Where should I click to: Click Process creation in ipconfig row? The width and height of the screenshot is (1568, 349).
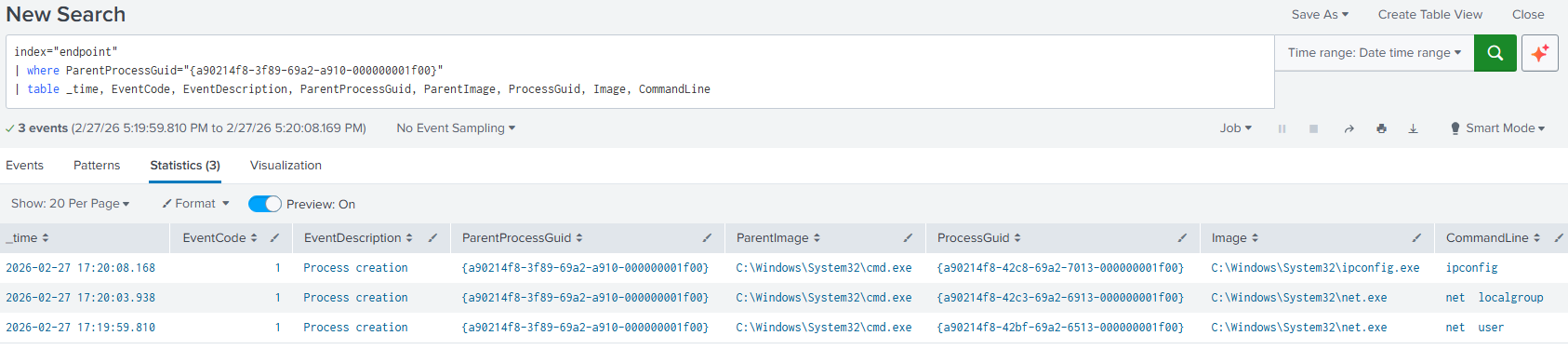[355, 268]
